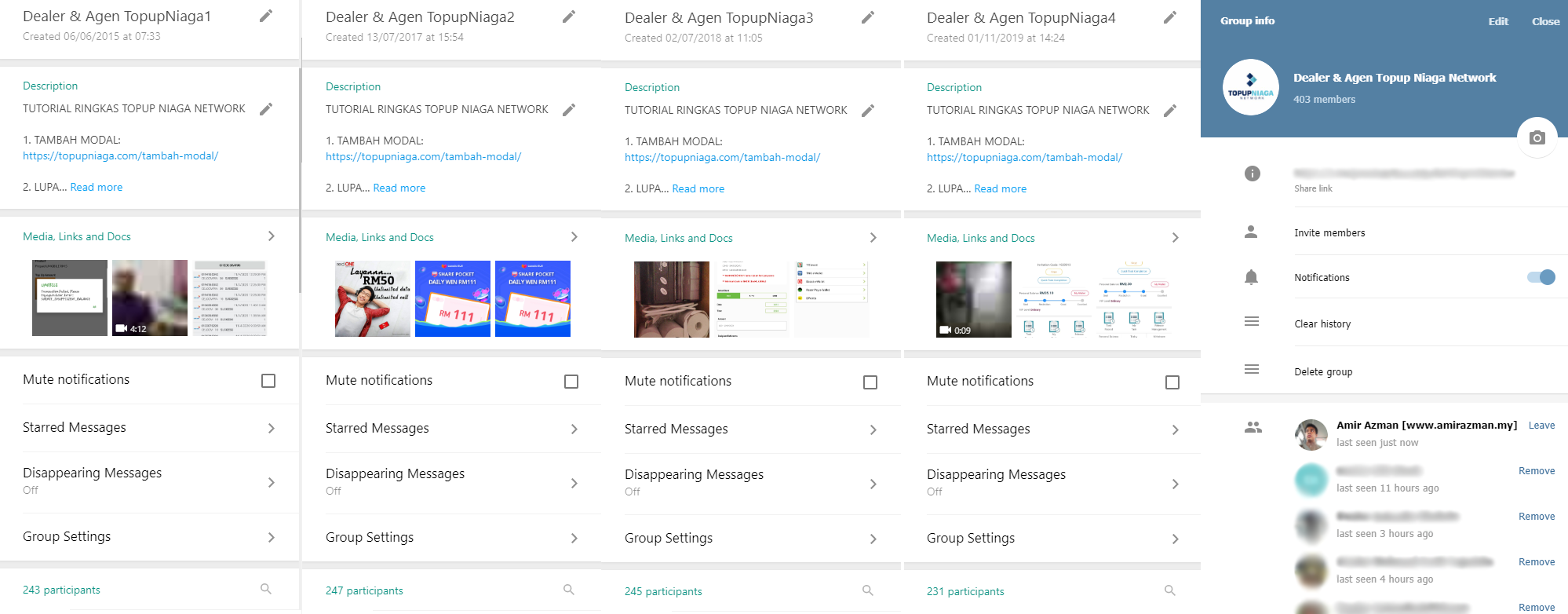The image size is (1568, 614).
Task: Click Edit in Group info header
Action: click(1498, 21)
